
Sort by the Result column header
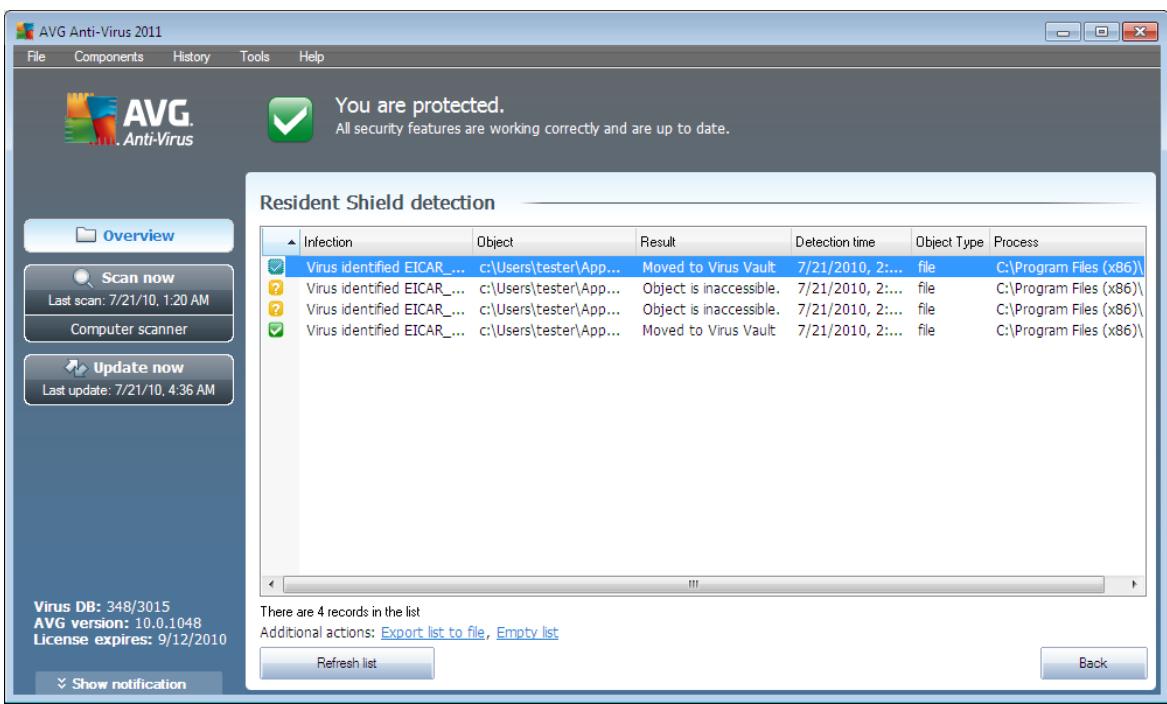pos(713,242)
